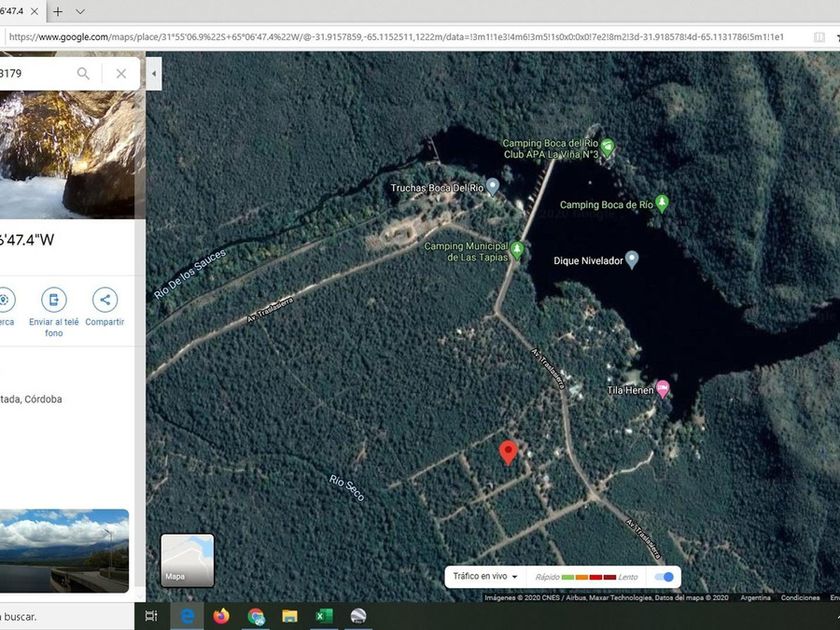Click the Dique Nivelador map marker
This screenshot has height=630, width=840.
[631, 260]
